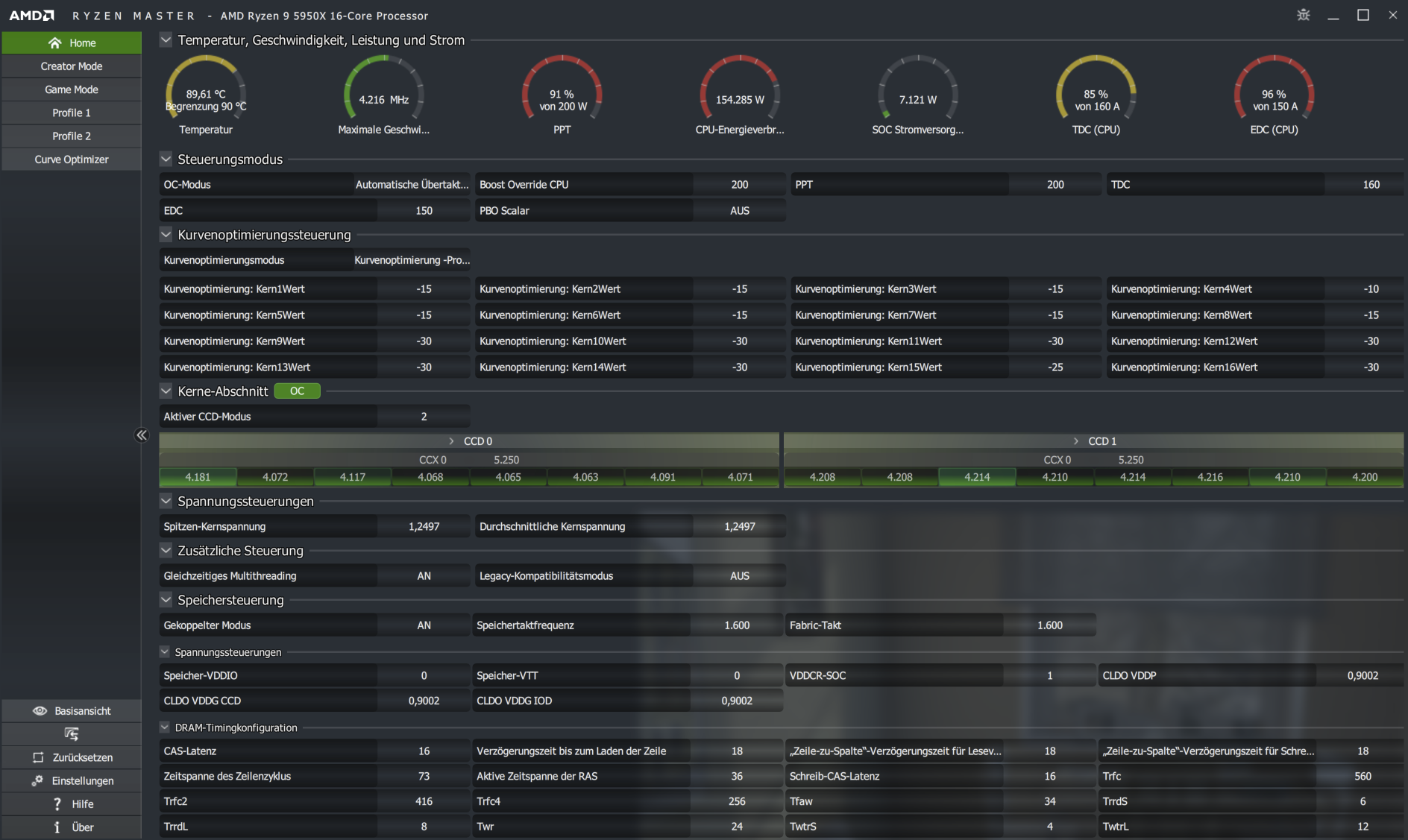Collapse the Speichersteuerung section
Image resolution: width=1408 pixels, height=840 pixels.
pos(166,599)
